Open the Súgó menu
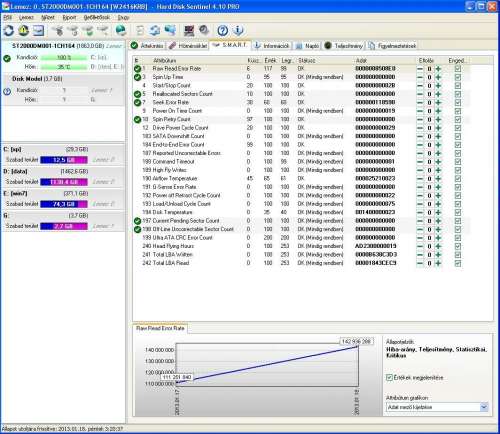Image resolution: width=500 pixels, height=434 pixels. [123, 17]
